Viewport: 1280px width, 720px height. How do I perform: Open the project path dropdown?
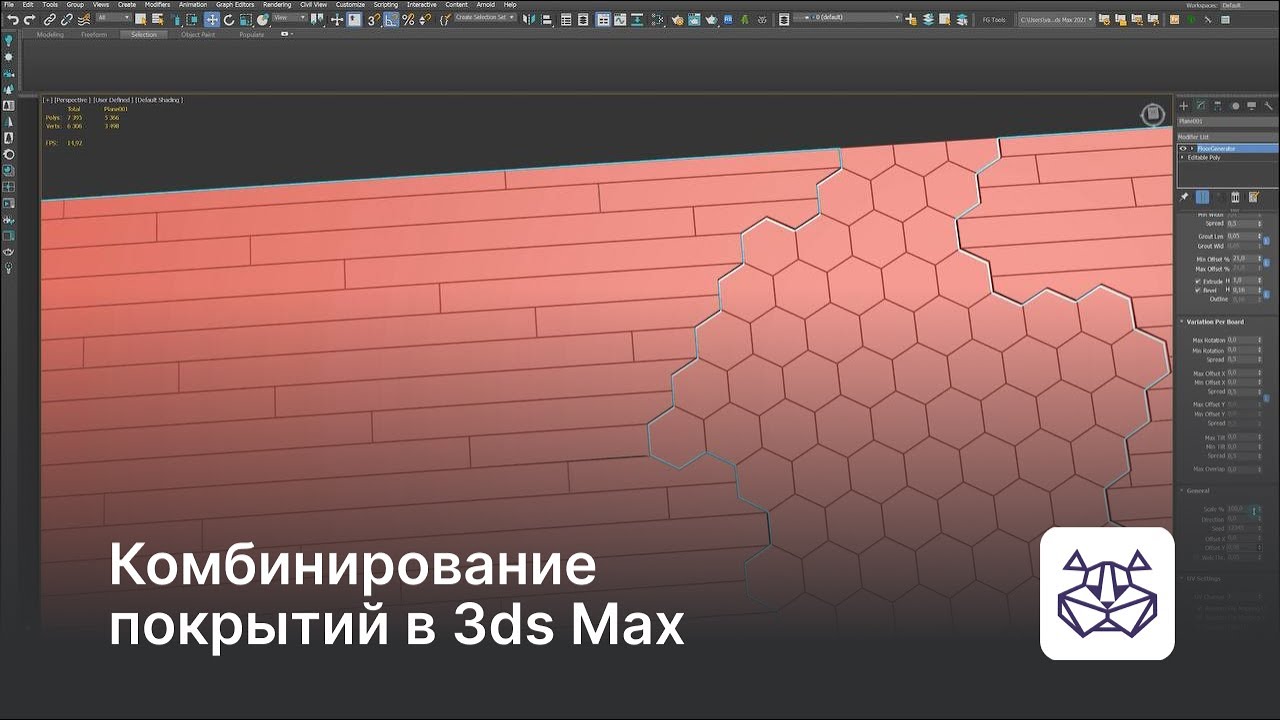point(1056,19)
